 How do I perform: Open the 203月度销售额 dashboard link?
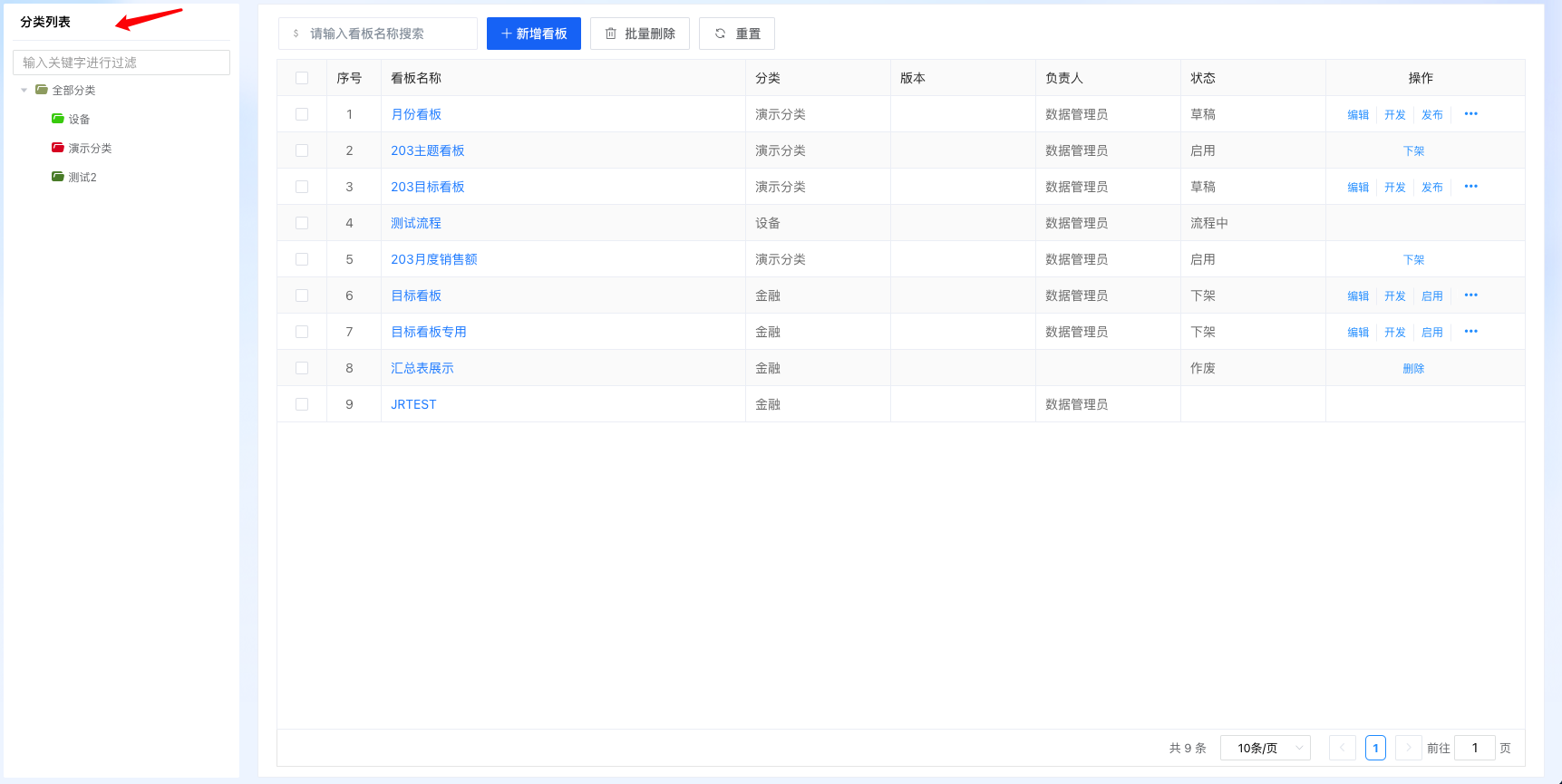tap(434, 259)
